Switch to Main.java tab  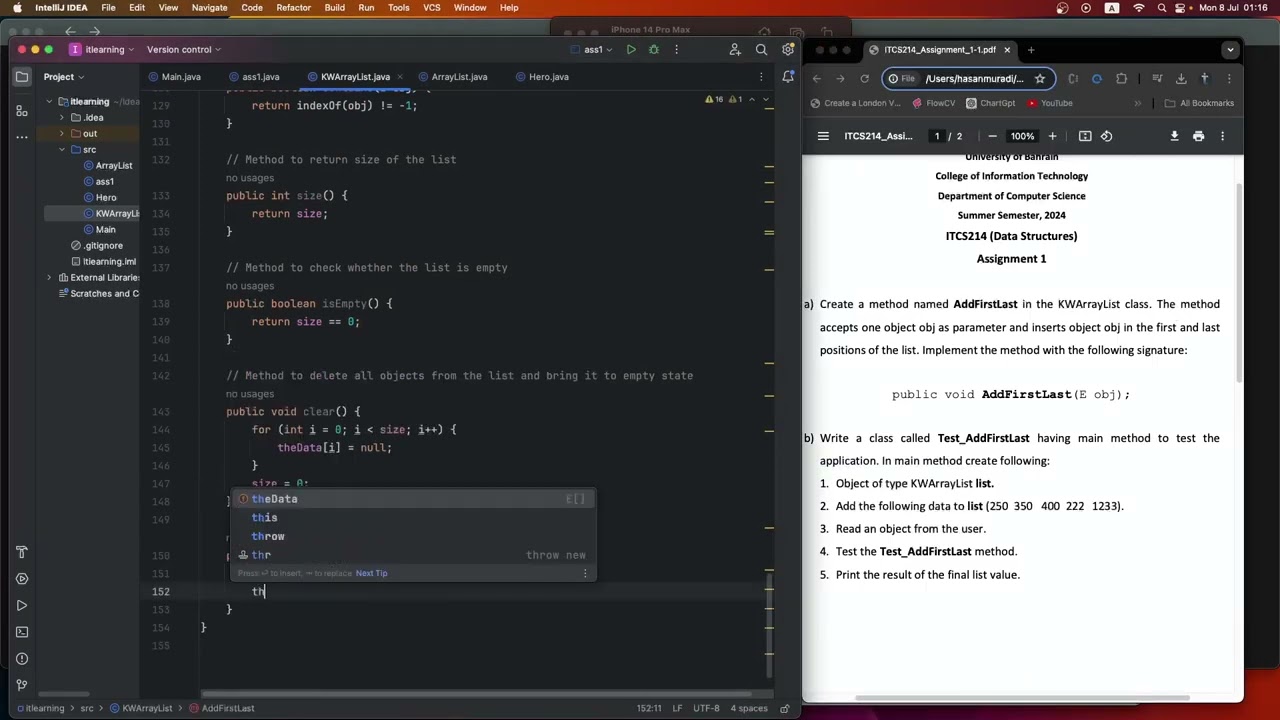(x=174, y=77)
